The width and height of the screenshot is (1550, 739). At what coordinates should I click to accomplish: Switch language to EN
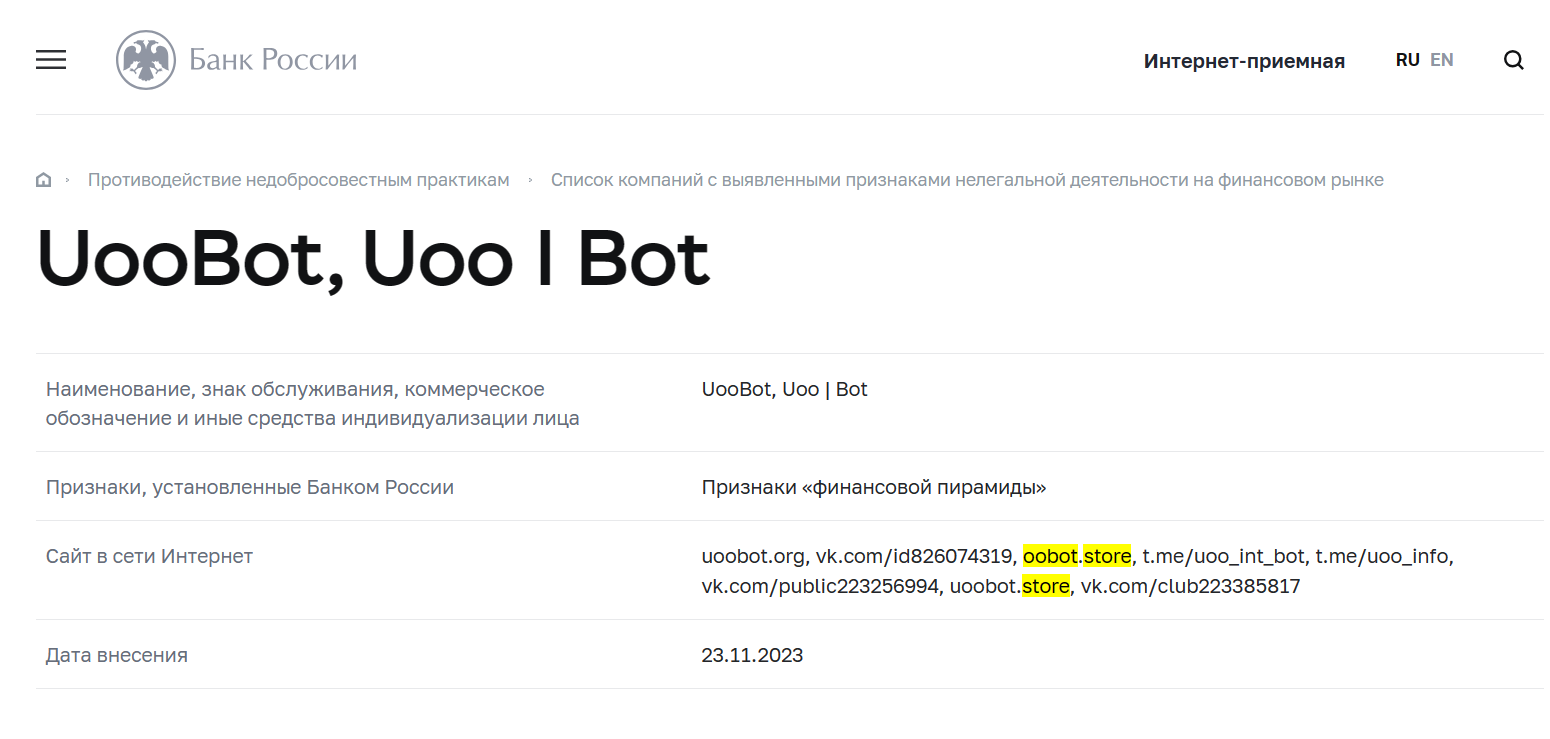1442,60
